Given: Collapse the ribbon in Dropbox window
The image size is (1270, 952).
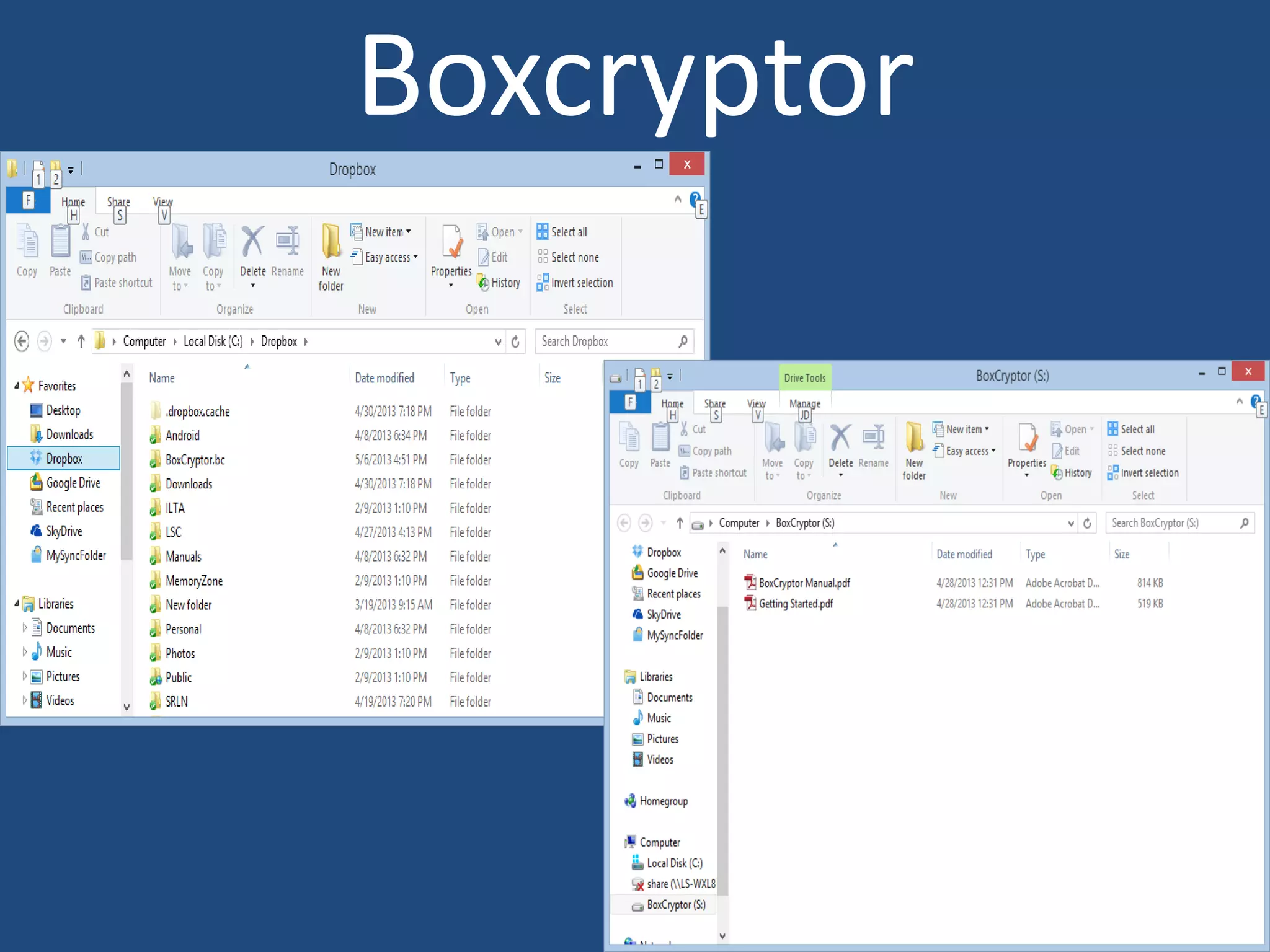Looking at the screenshot, I should pyautogui.click(x=678, y=199).
